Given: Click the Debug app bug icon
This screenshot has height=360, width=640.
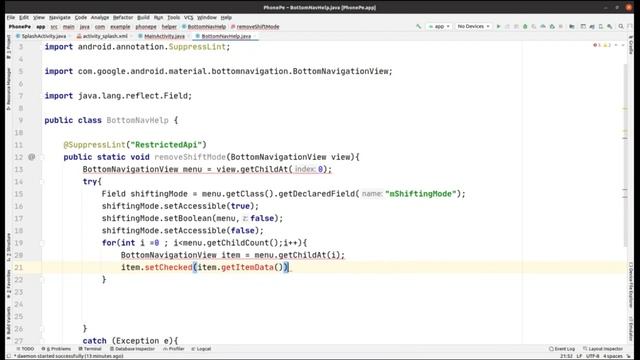Looking at the screenshot, I should coord(525,27).
